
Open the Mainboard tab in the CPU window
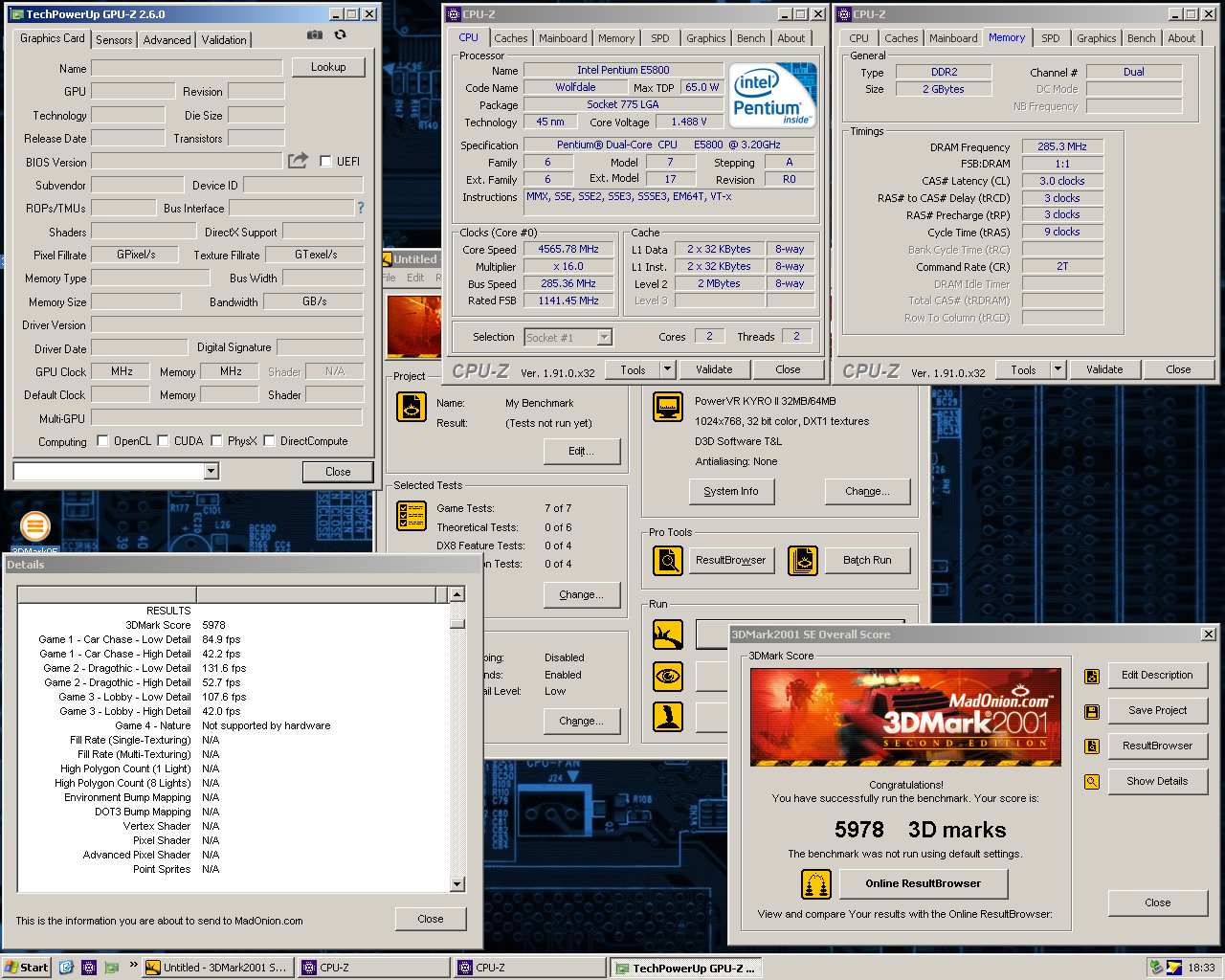[x=563, y=38]
